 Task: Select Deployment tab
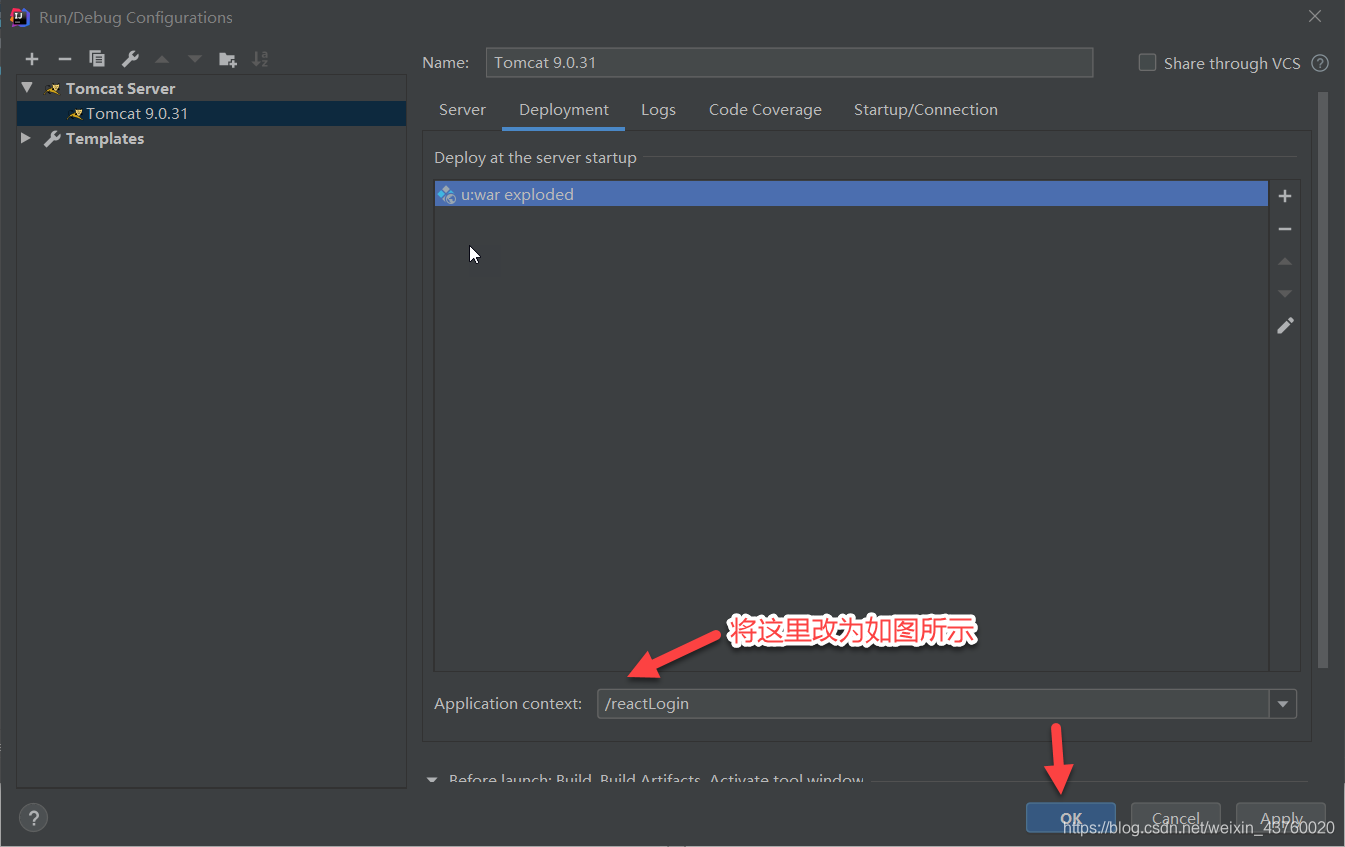(564, 110)
